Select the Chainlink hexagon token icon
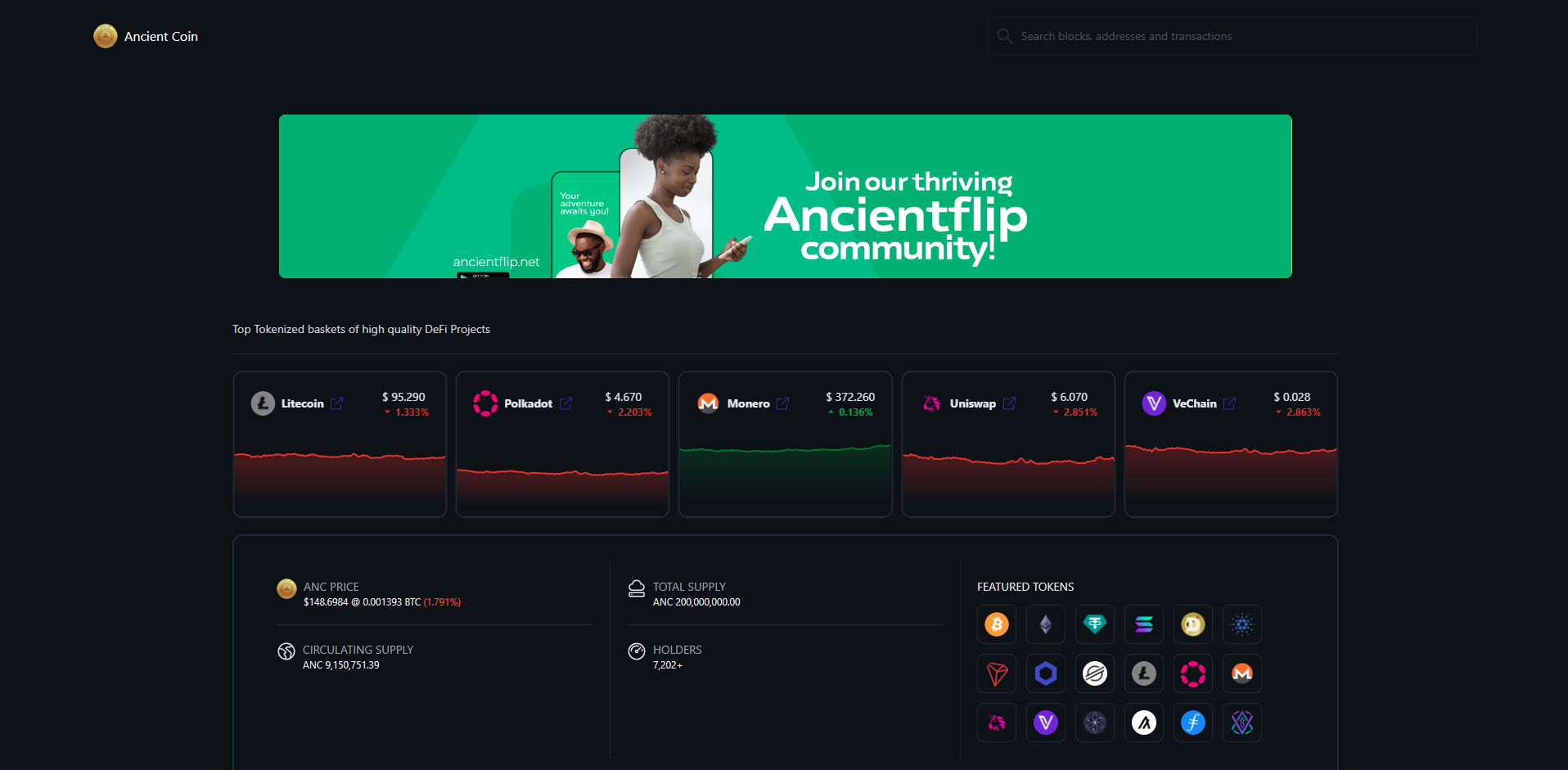This screenshot has height=770, width=1568. [1046, 674]
